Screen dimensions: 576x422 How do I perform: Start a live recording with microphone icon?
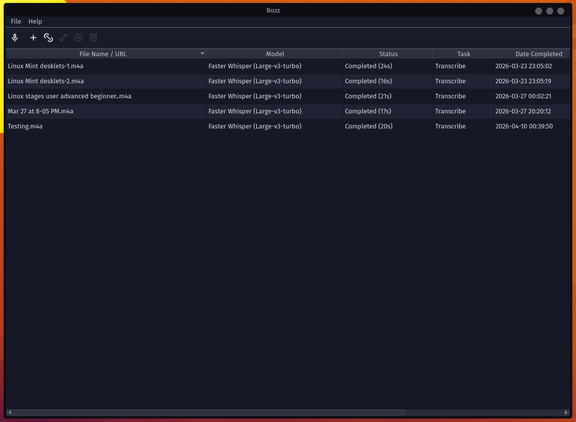click(15, 37)
